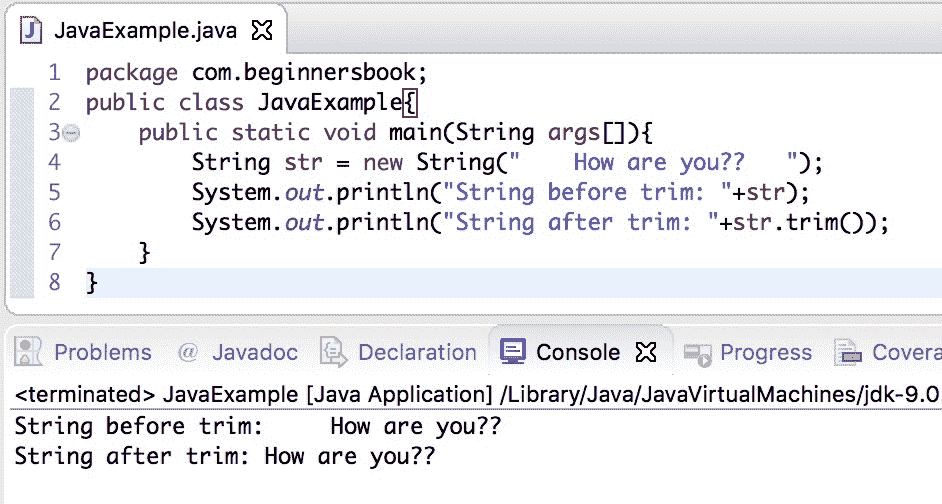Click the Javadoc @ icon

pos(187,352)
